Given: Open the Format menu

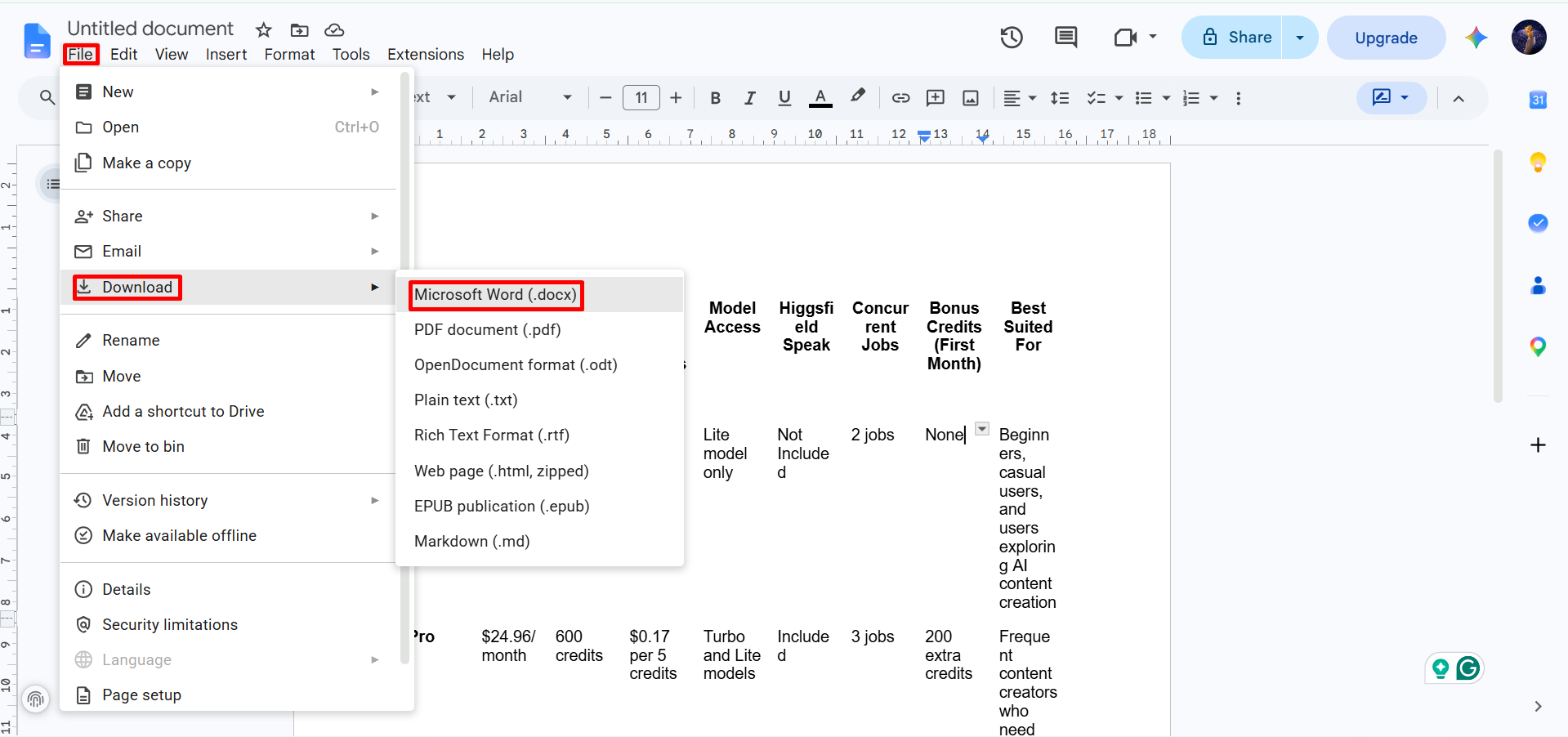Looking at the screenshot, I should point(289,54).
